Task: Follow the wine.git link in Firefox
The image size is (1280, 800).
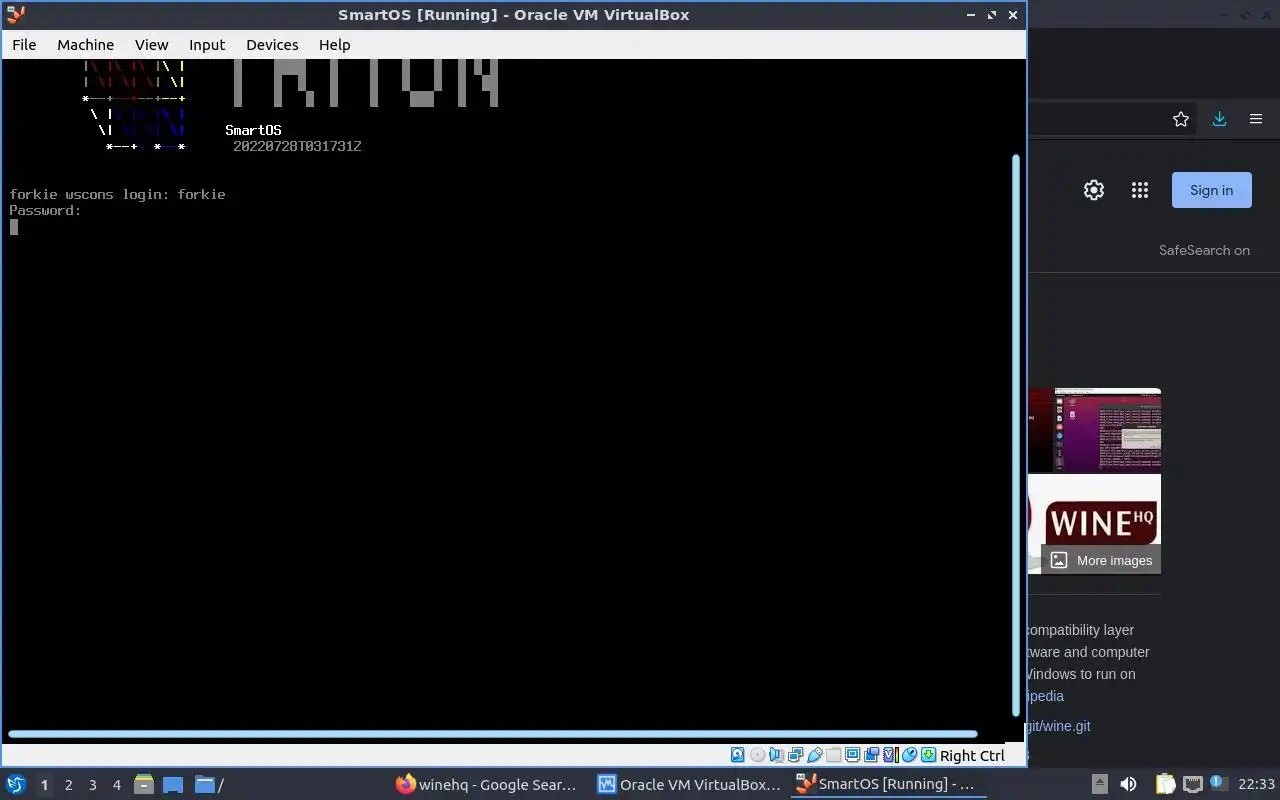Action: pos(1059,726)
